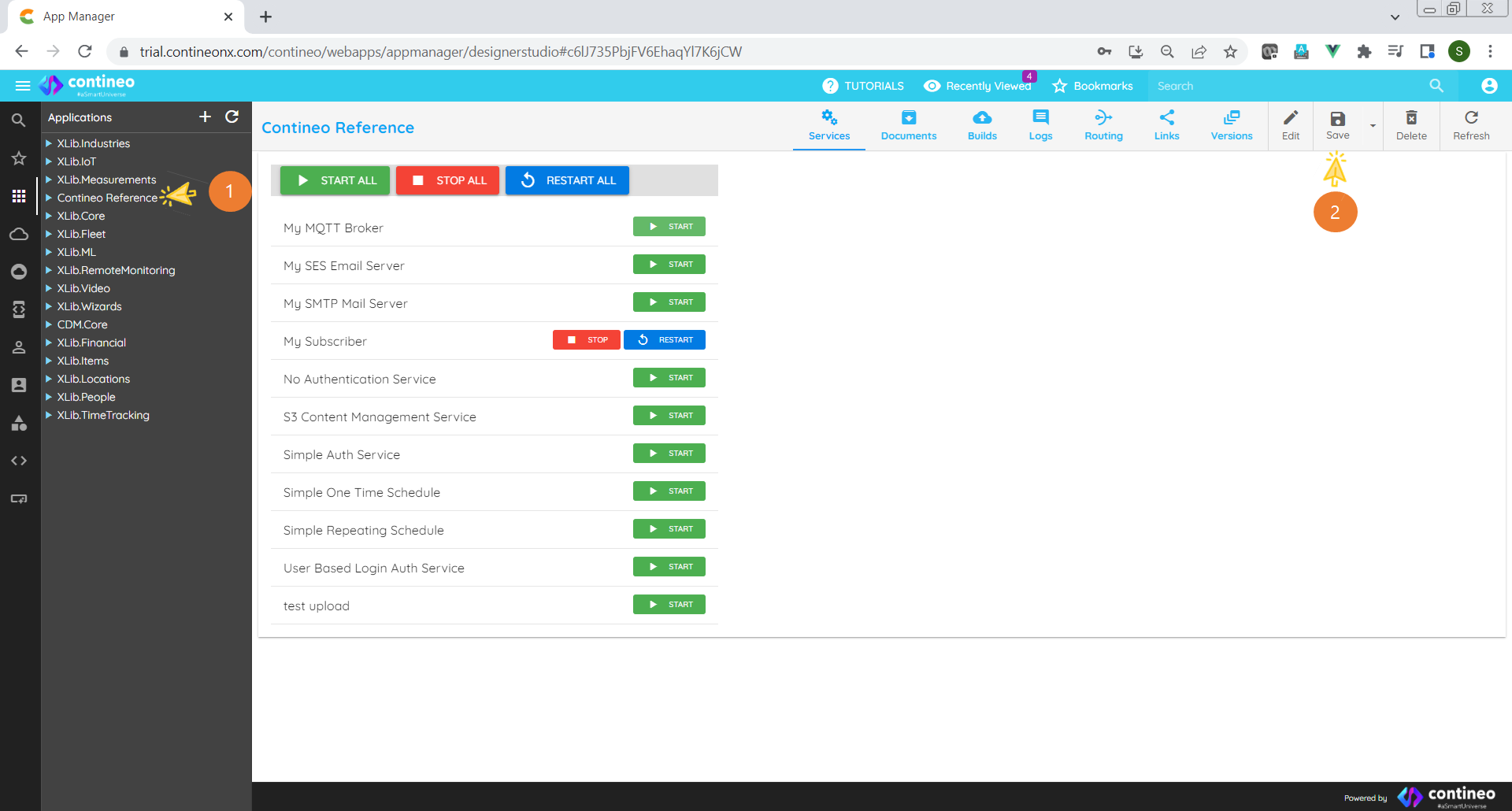
Task: Restart the My Subscriber service
Action: tap(664, 340)
